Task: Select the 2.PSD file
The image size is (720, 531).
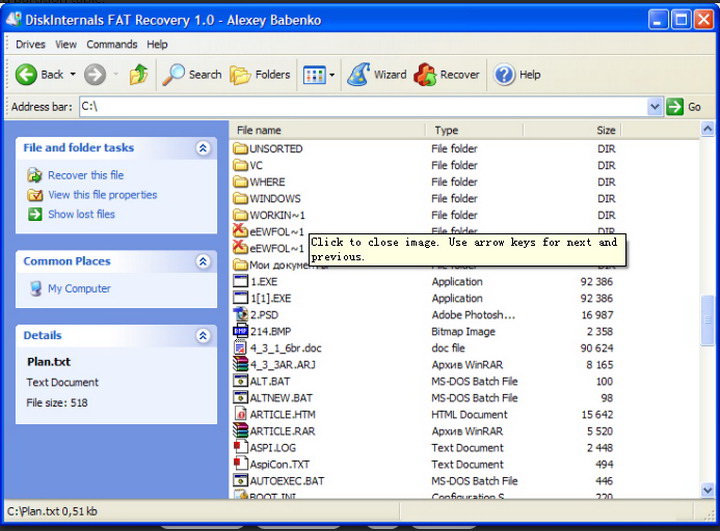Action: (263, 315)
